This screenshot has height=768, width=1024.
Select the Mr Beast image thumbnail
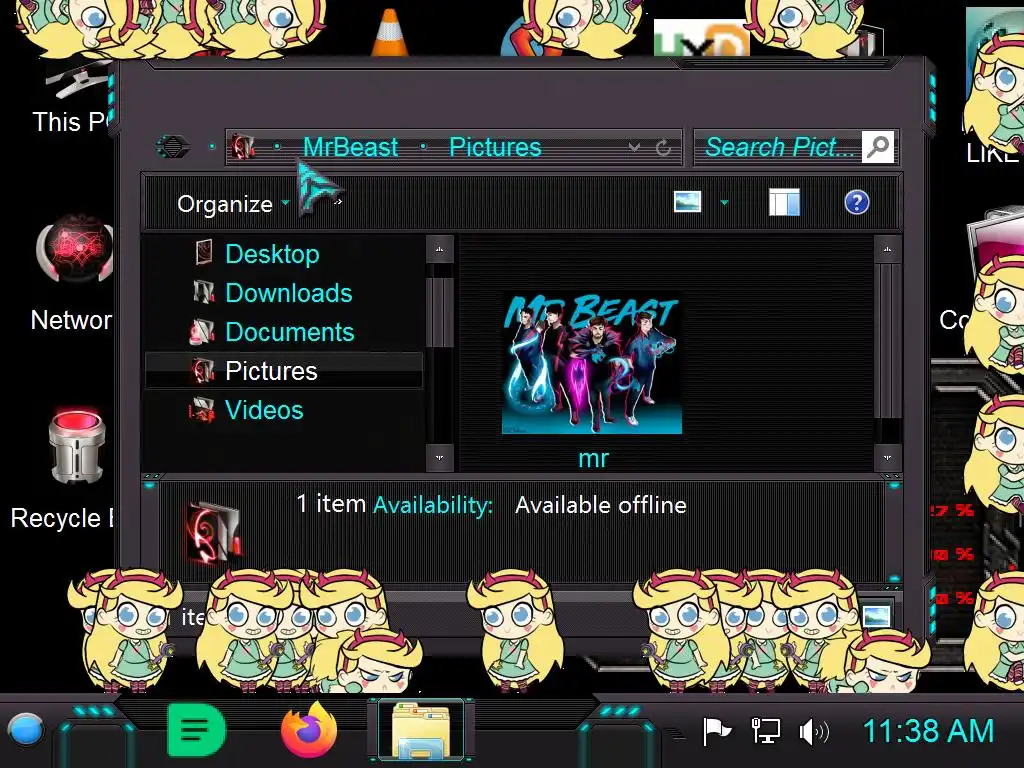tap(592, 364)
